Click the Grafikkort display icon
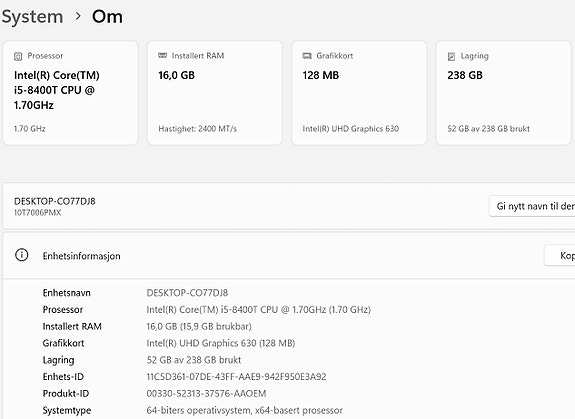 [307, 56]
